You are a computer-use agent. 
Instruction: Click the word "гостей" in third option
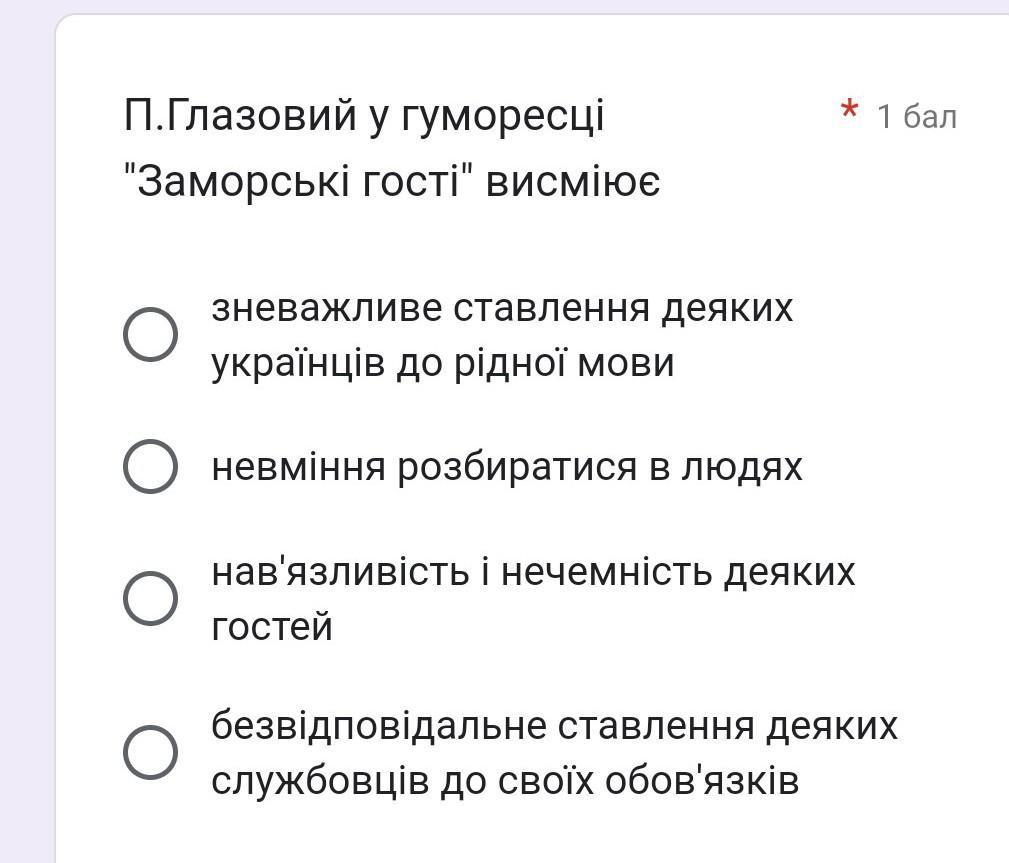click(272, 627)
